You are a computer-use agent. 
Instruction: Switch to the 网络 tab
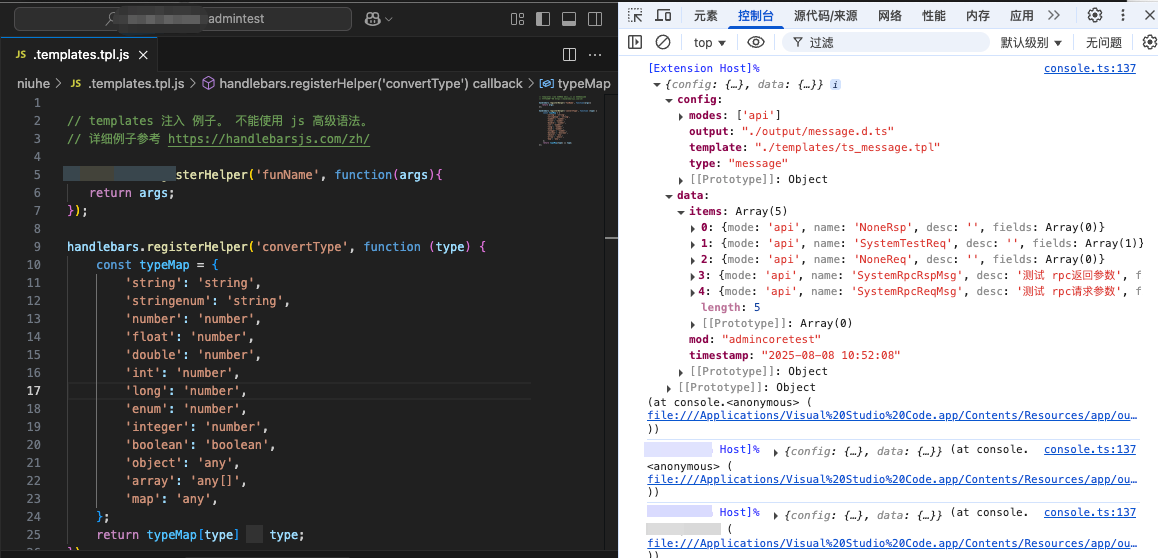coord(891,16)
